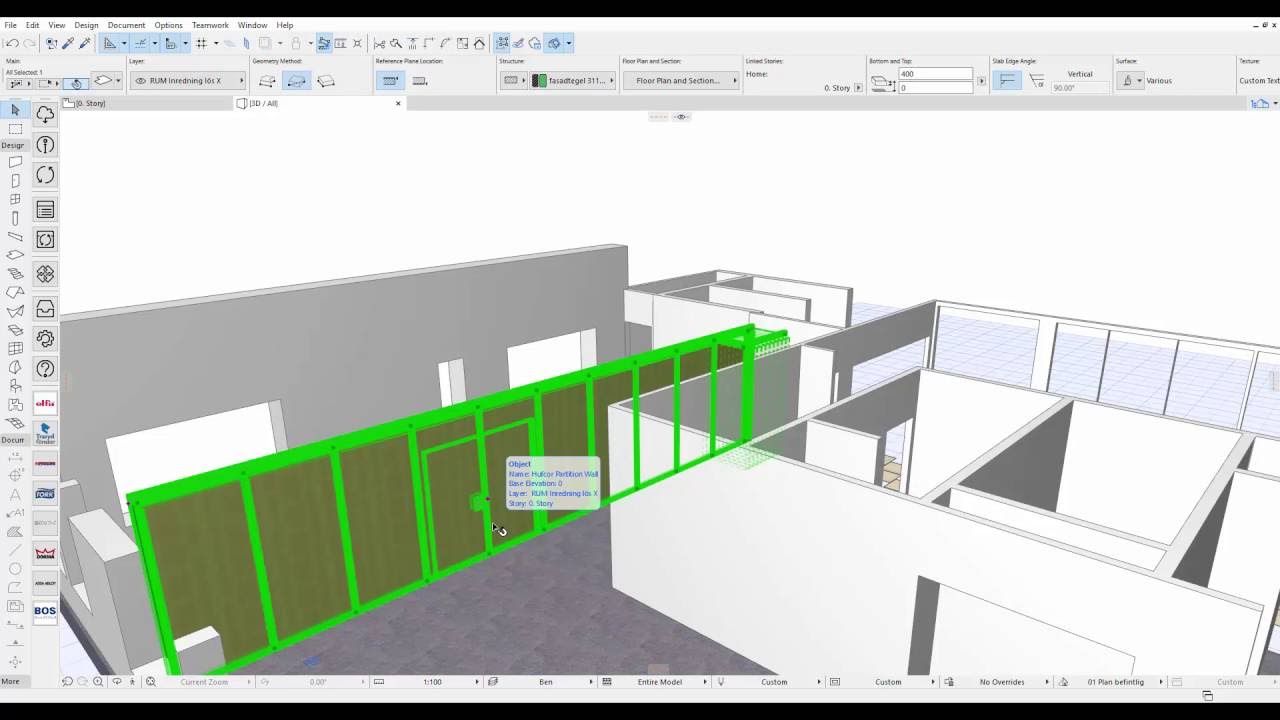This screenshot has height=720, width=1280.
Task: Open the 1:100 scale dropdown
Action: (432, 682)
